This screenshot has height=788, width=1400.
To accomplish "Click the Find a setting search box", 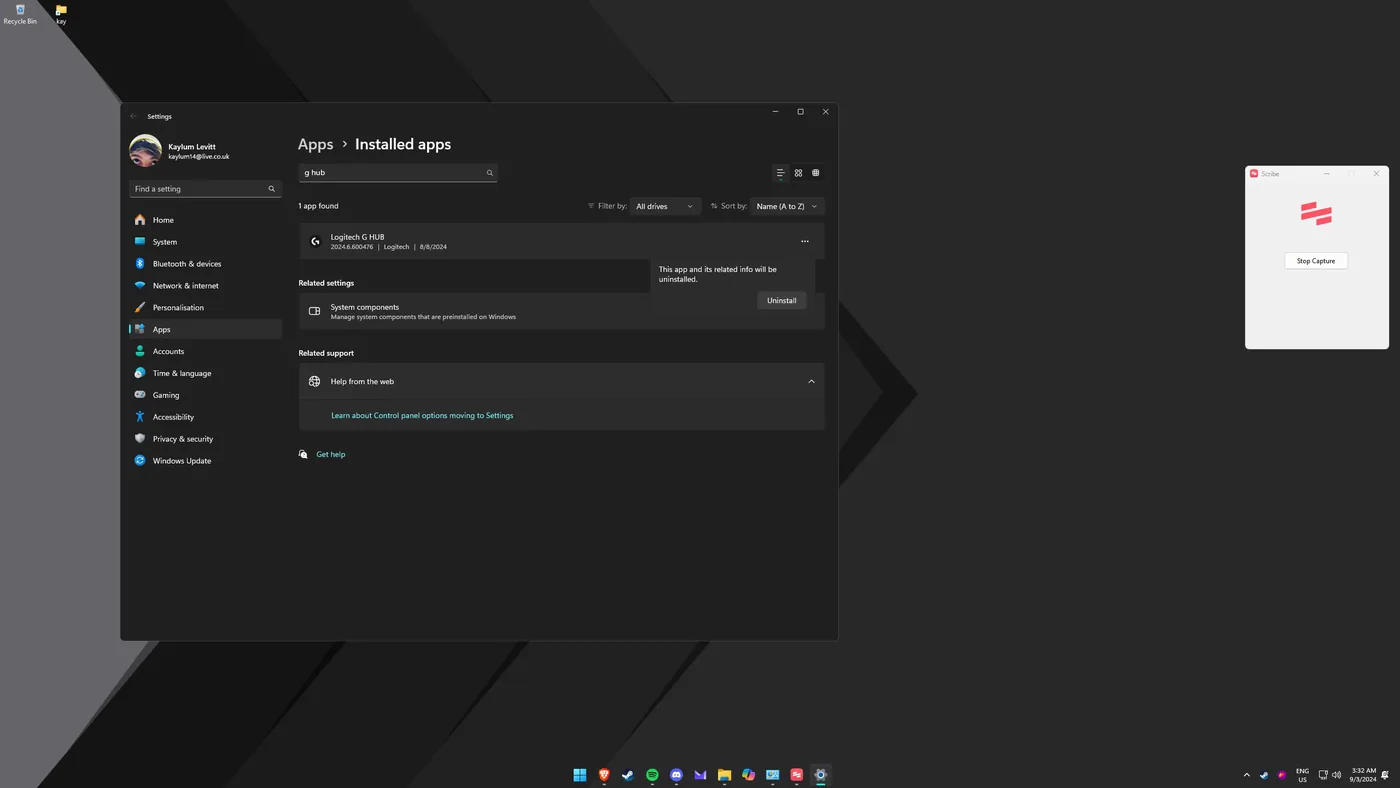I will [x=205, y=189].
